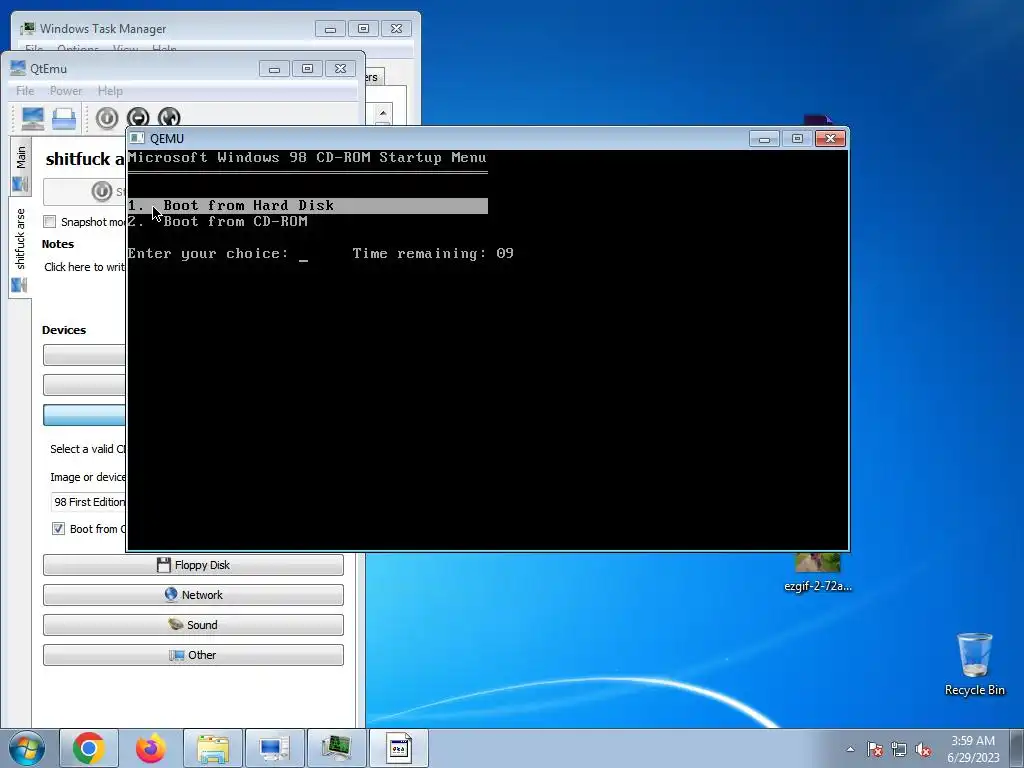Select the Recycle Bin desktop icon
The width and height of the screenshot is (1024, 768).
(x=974, y=664)
